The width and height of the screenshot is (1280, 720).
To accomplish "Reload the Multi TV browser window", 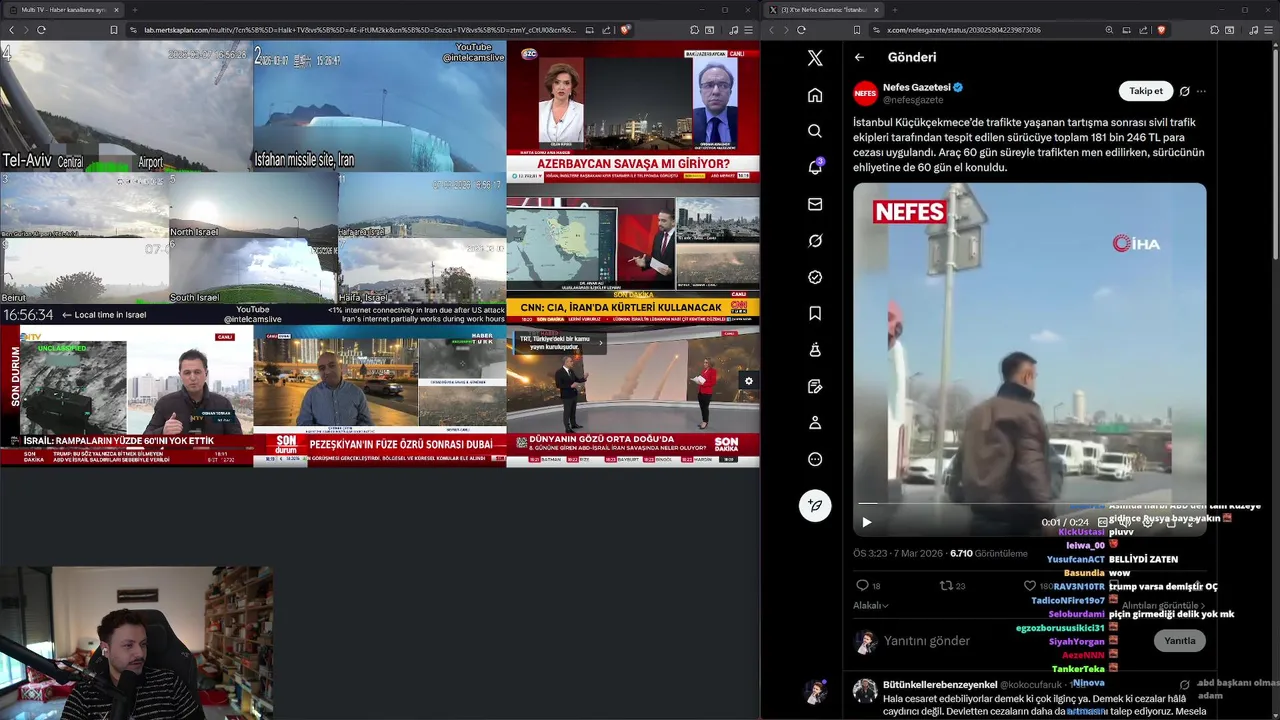I will pos(41,30).
